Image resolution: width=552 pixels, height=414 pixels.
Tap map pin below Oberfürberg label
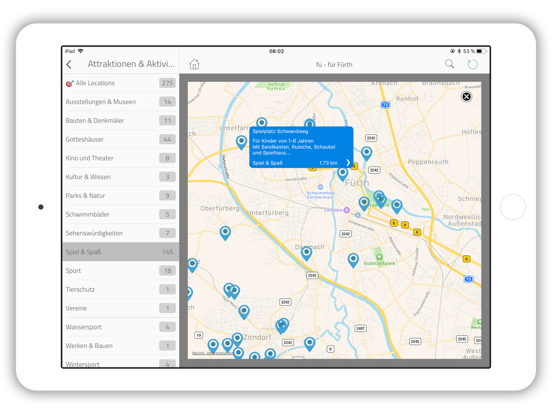(225, 233)
